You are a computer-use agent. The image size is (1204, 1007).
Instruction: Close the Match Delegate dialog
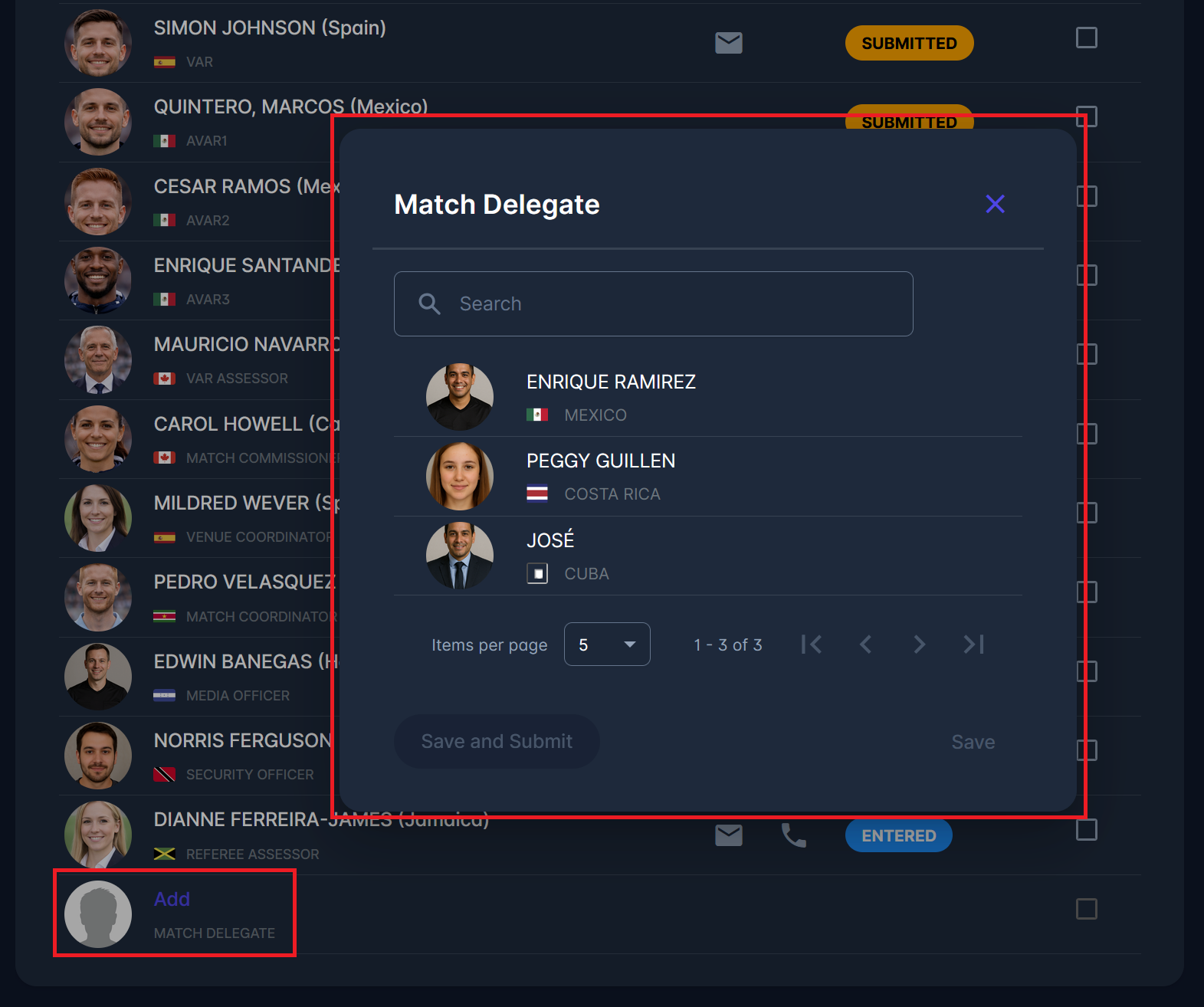coord(995,204)
